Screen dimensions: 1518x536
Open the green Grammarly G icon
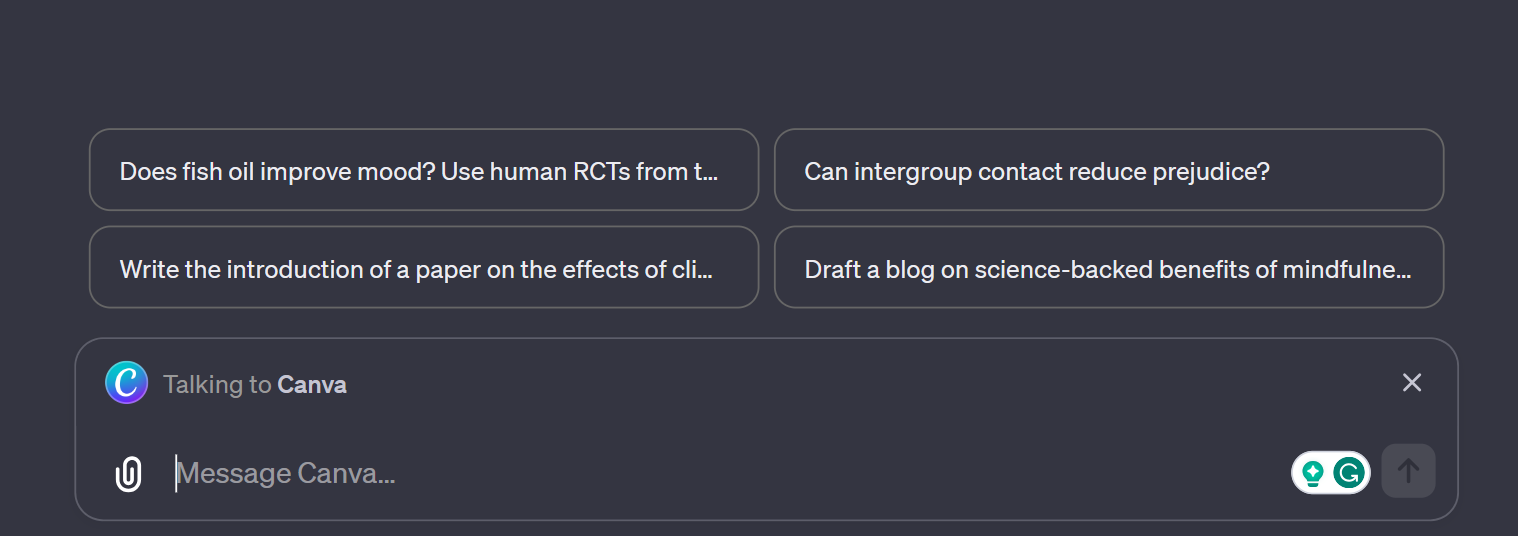[1350, 472]
